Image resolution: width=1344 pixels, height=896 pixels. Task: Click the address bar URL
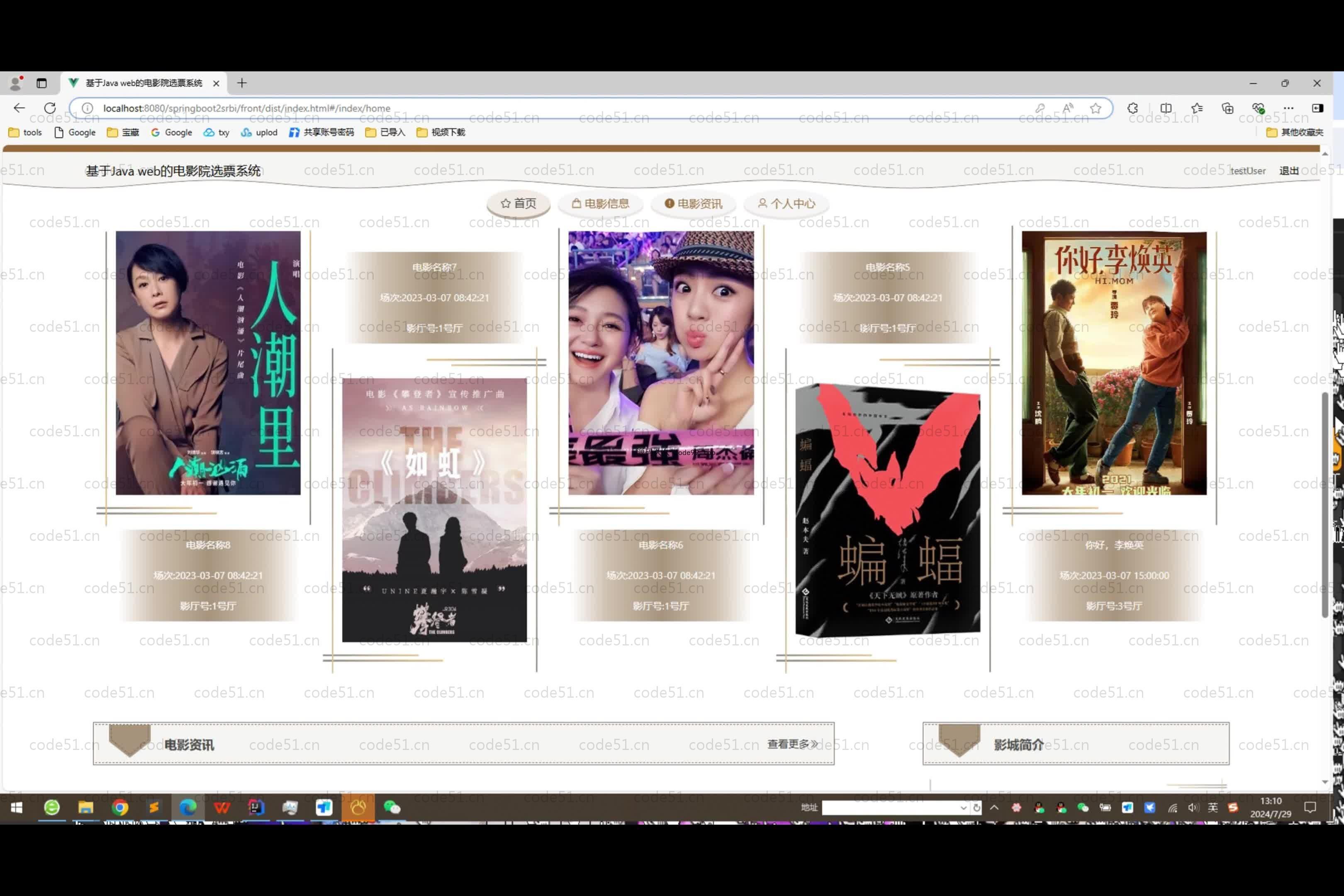247,108
